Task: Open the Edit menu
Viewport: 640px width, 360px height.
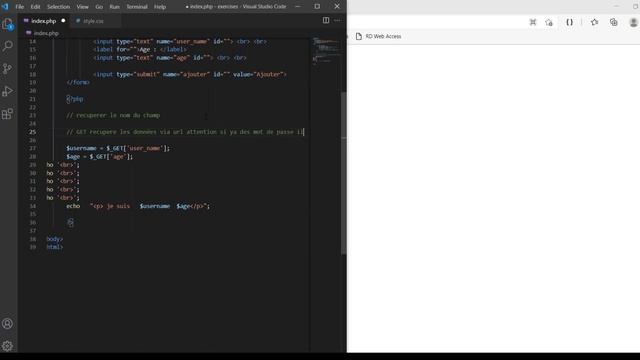Action: point(36,7)
